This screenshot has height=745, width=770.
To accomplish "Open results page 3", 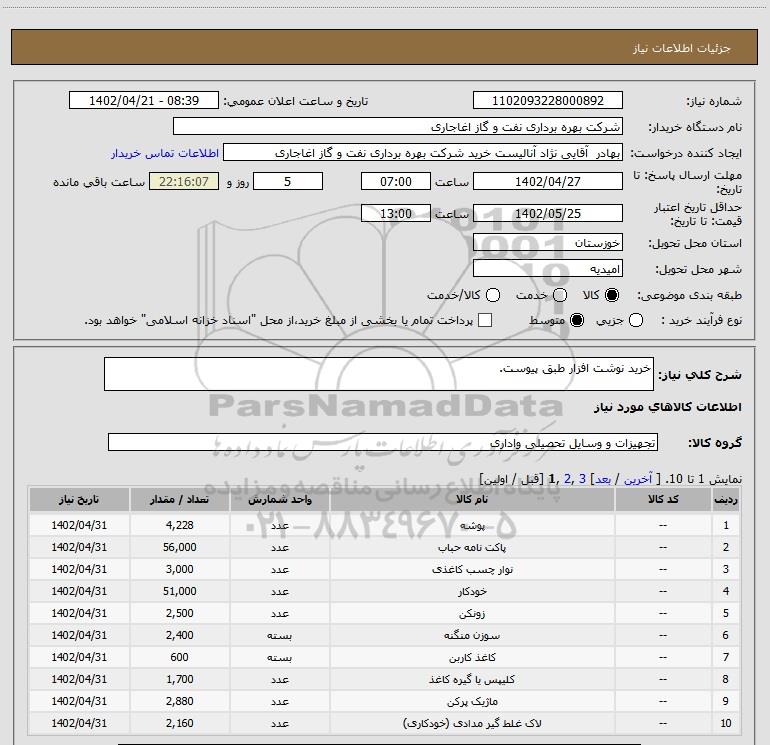I will 582,479.
